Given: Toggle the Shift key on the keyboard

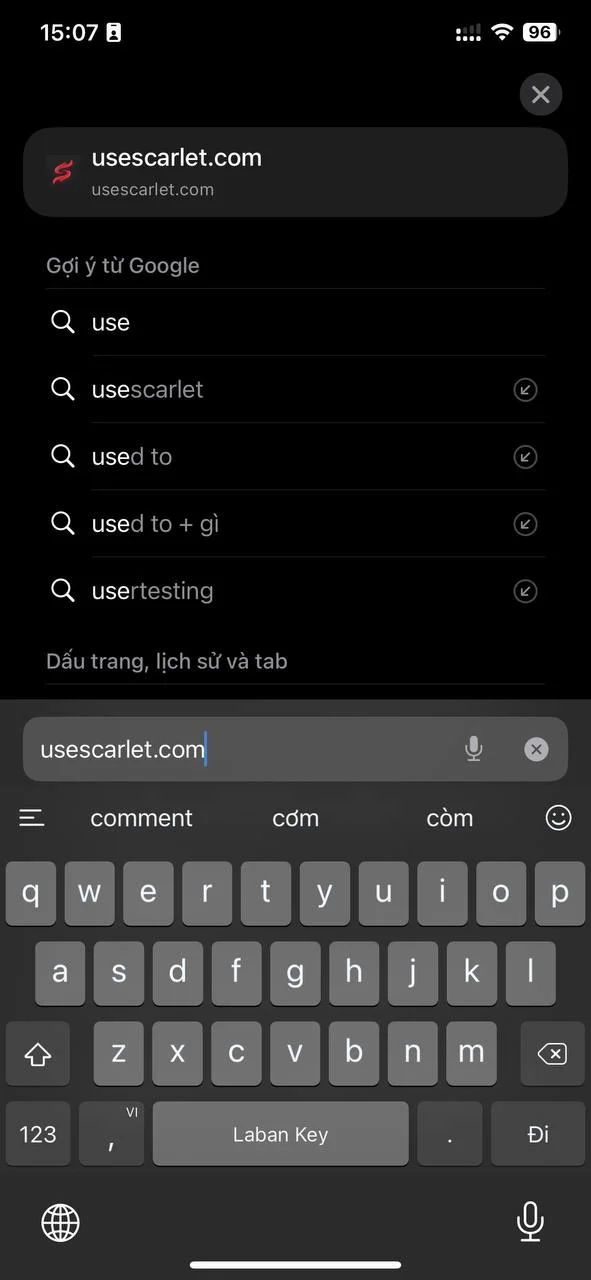Looking at the screenshot, I should [38, 1053].
